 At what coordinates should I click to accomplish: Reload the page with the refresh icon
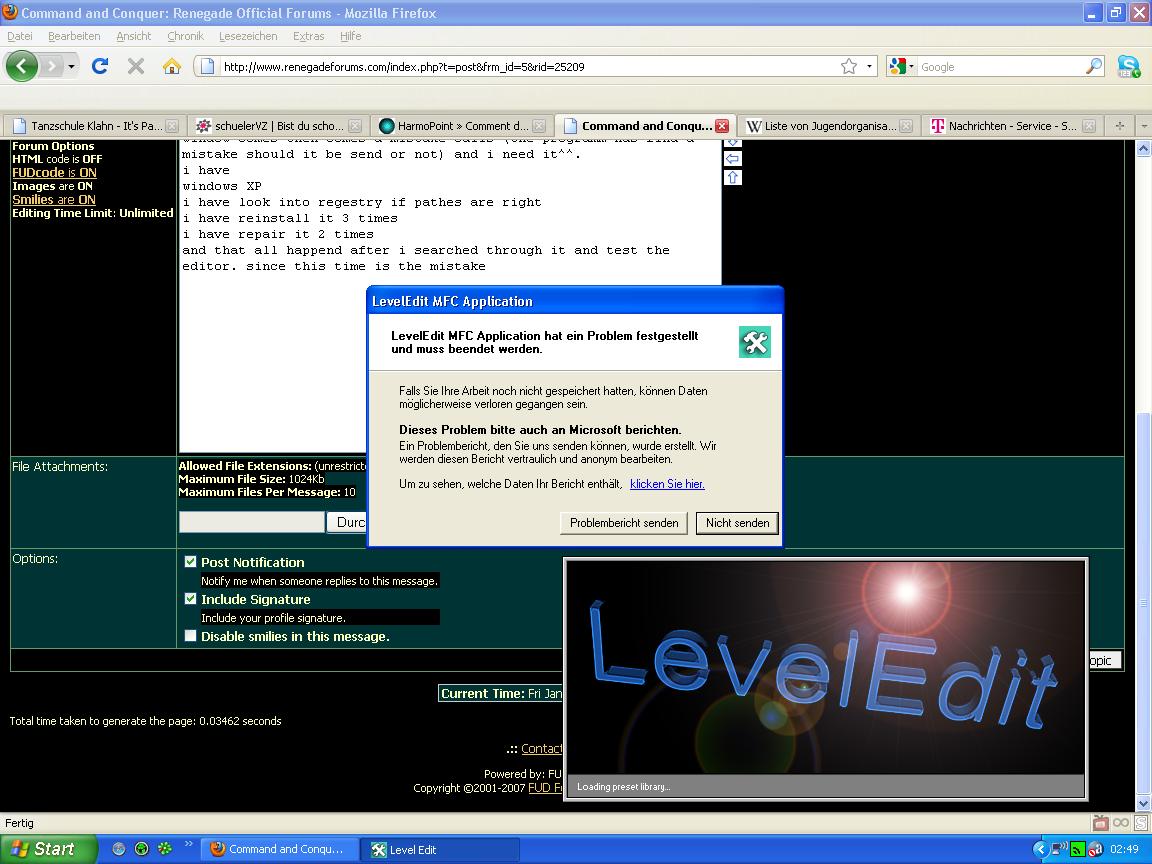[99, 66]
